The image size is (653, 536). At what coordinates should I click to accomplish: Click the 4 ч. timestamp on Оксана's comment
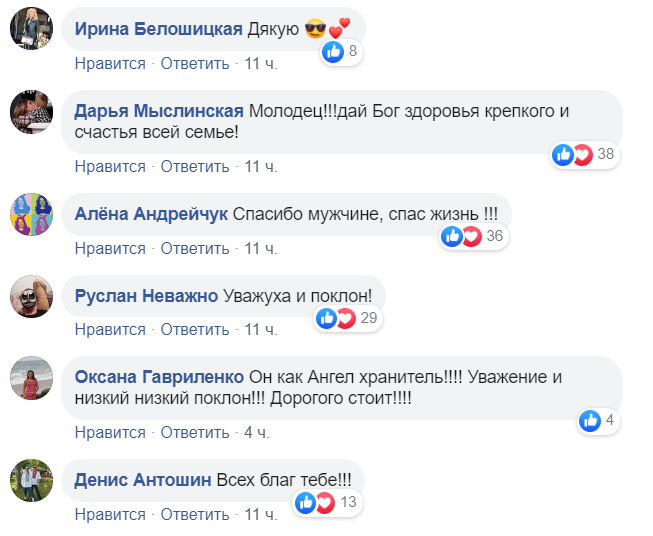pos(256,432)
